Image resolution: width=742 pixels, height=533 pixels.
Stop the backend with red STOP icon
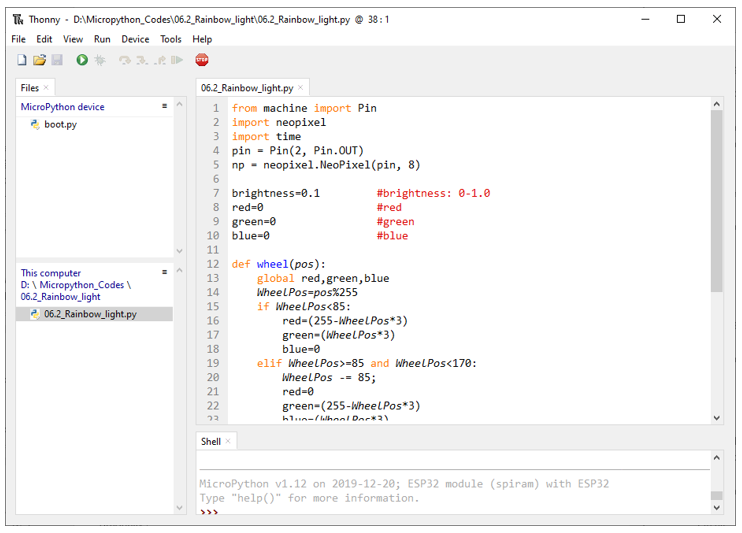(202, 60)
